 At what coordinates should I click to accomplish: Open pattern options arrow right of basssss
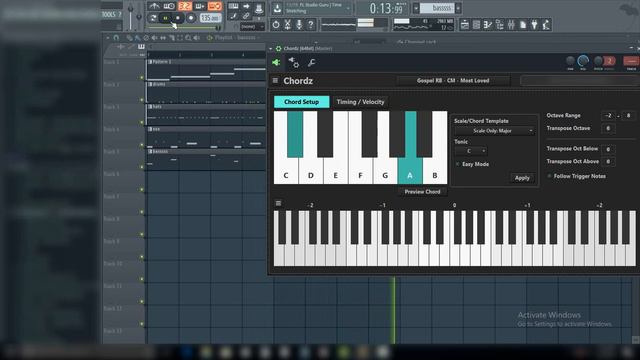tap(458, 8)
